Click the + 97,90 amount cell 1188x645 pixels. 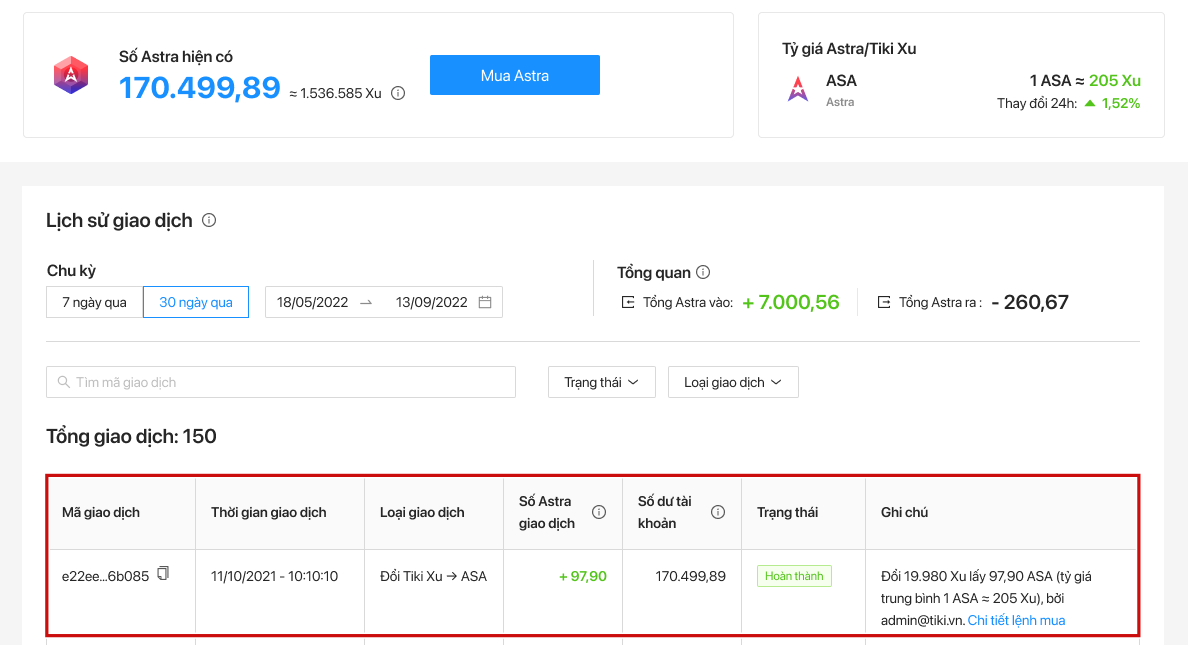583,576
